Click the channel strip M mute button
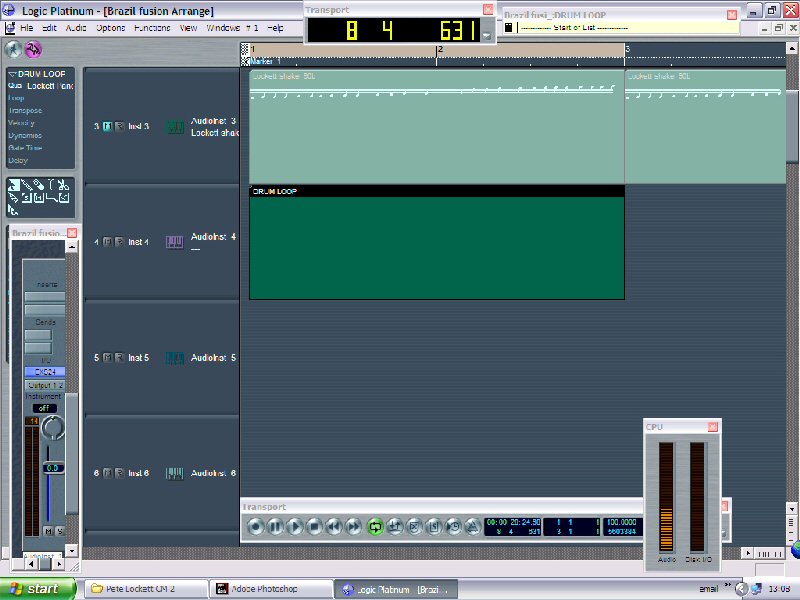 (48, 531)
